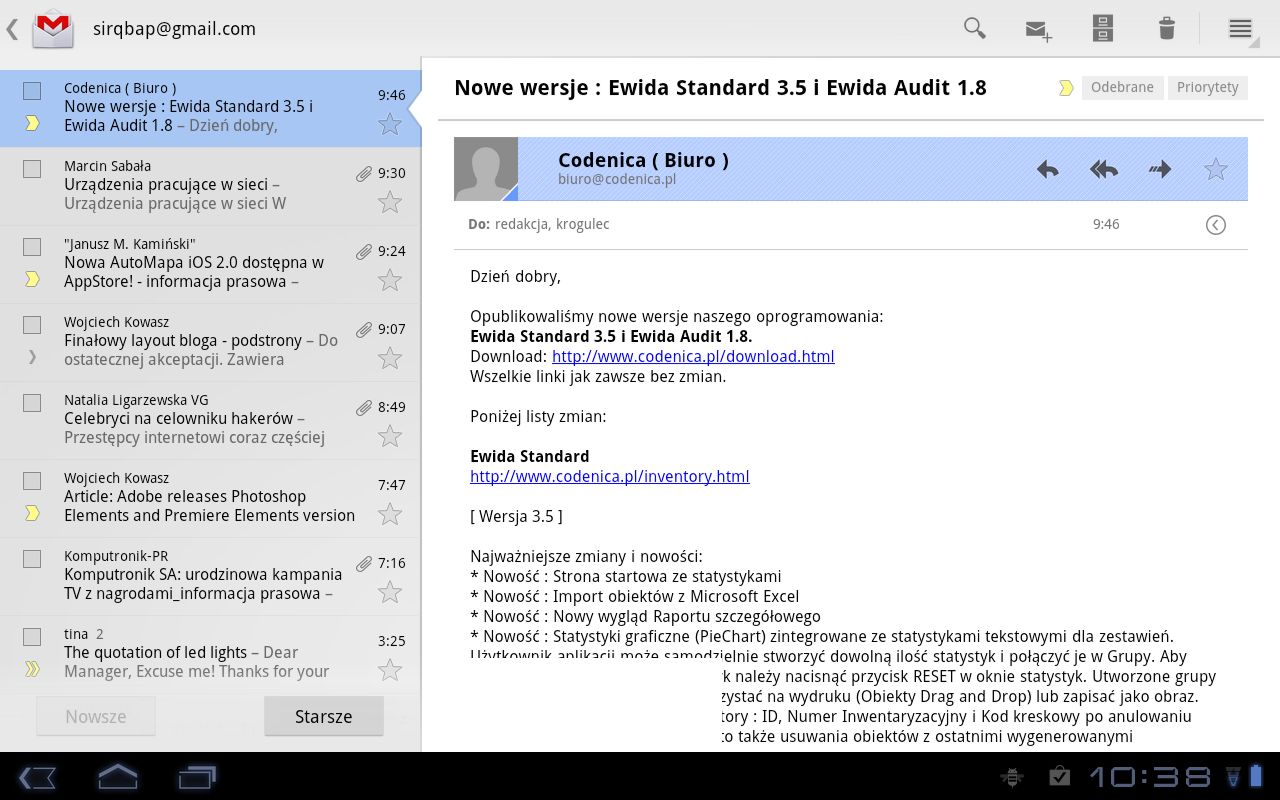Open the Odebrane label
The height and width of the screenshot is (800, 1280).
coord(1122,88)
